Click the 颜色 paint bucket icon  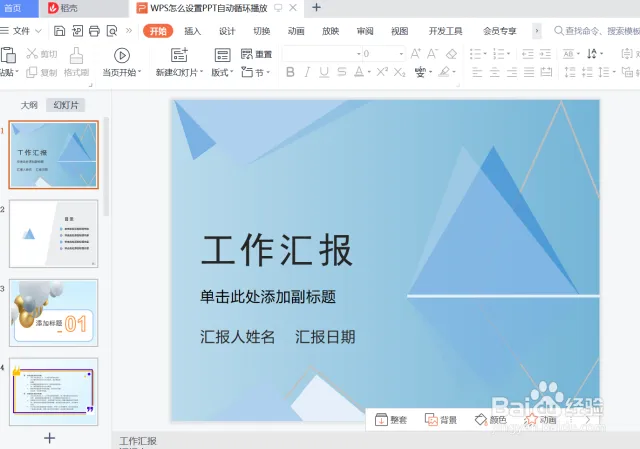pyautogui.click(x=481, y=420)
